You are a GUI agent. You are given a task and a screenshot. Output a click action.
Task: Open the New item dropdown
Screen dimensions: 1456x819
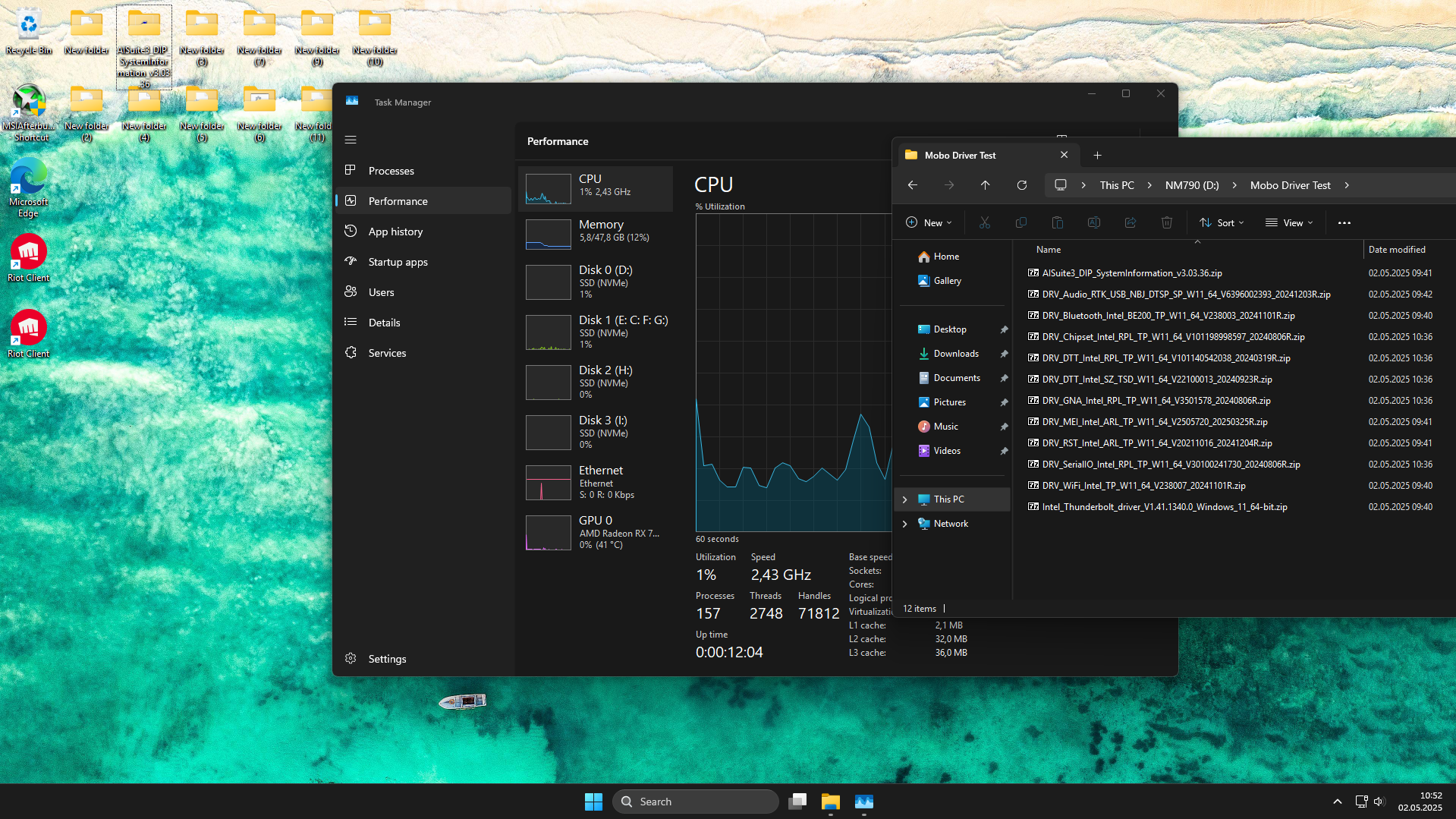click(x=929, y=222)
